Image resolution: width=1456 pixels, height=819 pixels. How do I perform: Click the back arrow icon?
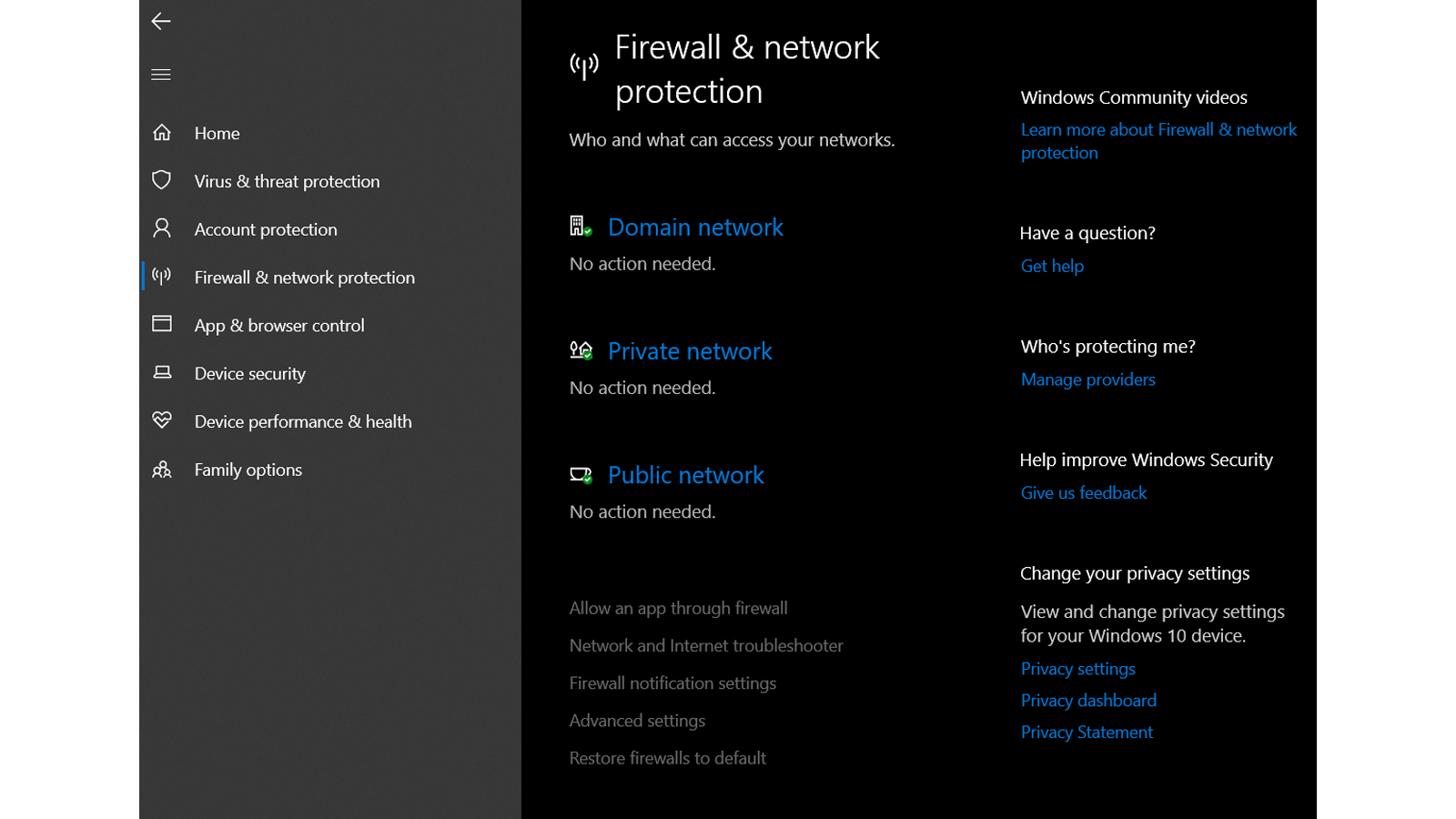tap(161, 21)
